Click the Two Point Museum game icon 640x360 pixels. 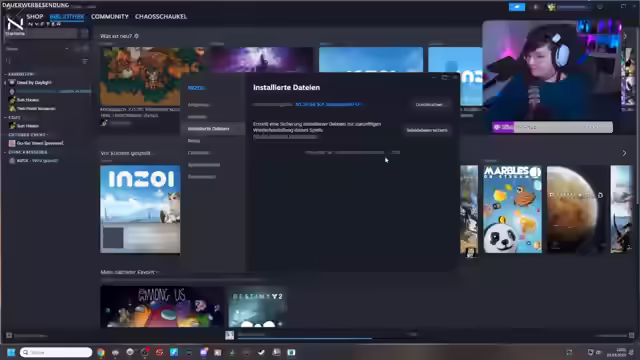tap(12, 109)
